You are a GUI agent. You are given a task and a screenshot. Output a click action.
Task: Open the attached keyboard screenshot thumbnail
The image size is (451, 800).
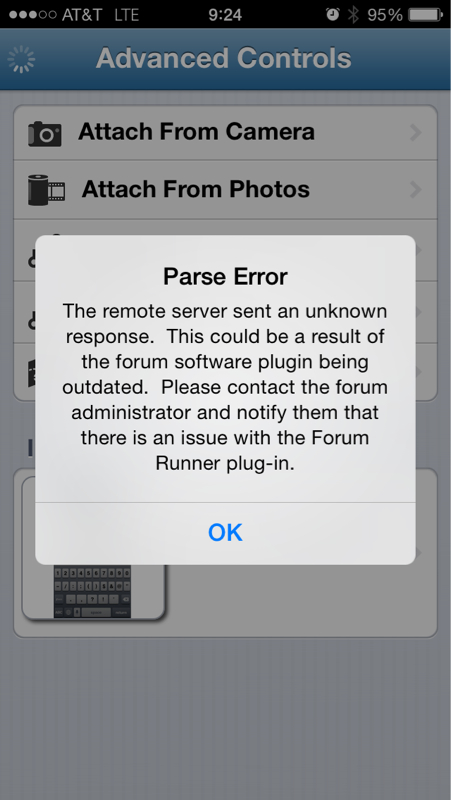coord(93,548)
